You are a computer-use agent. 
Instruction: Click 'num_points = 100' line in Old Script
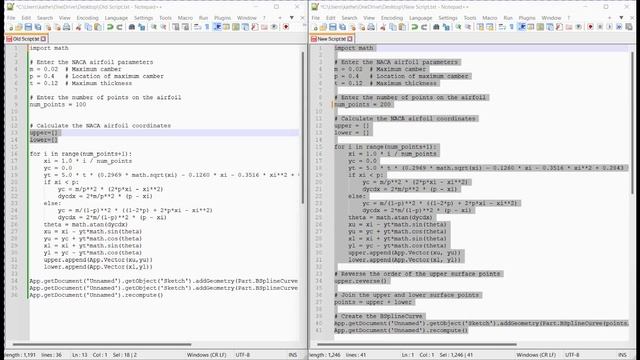(58, 104)
